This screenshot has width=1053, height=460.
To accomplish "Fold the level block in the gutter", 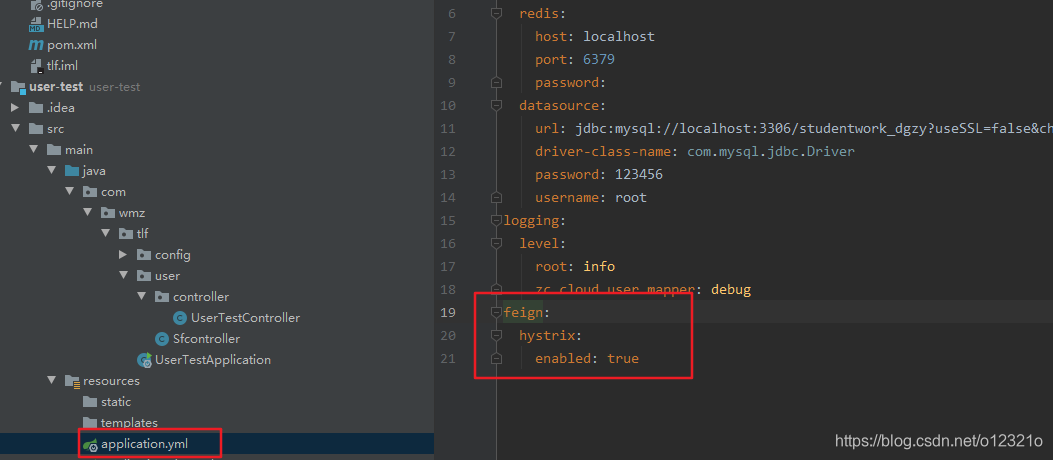I will coord(496,243).
